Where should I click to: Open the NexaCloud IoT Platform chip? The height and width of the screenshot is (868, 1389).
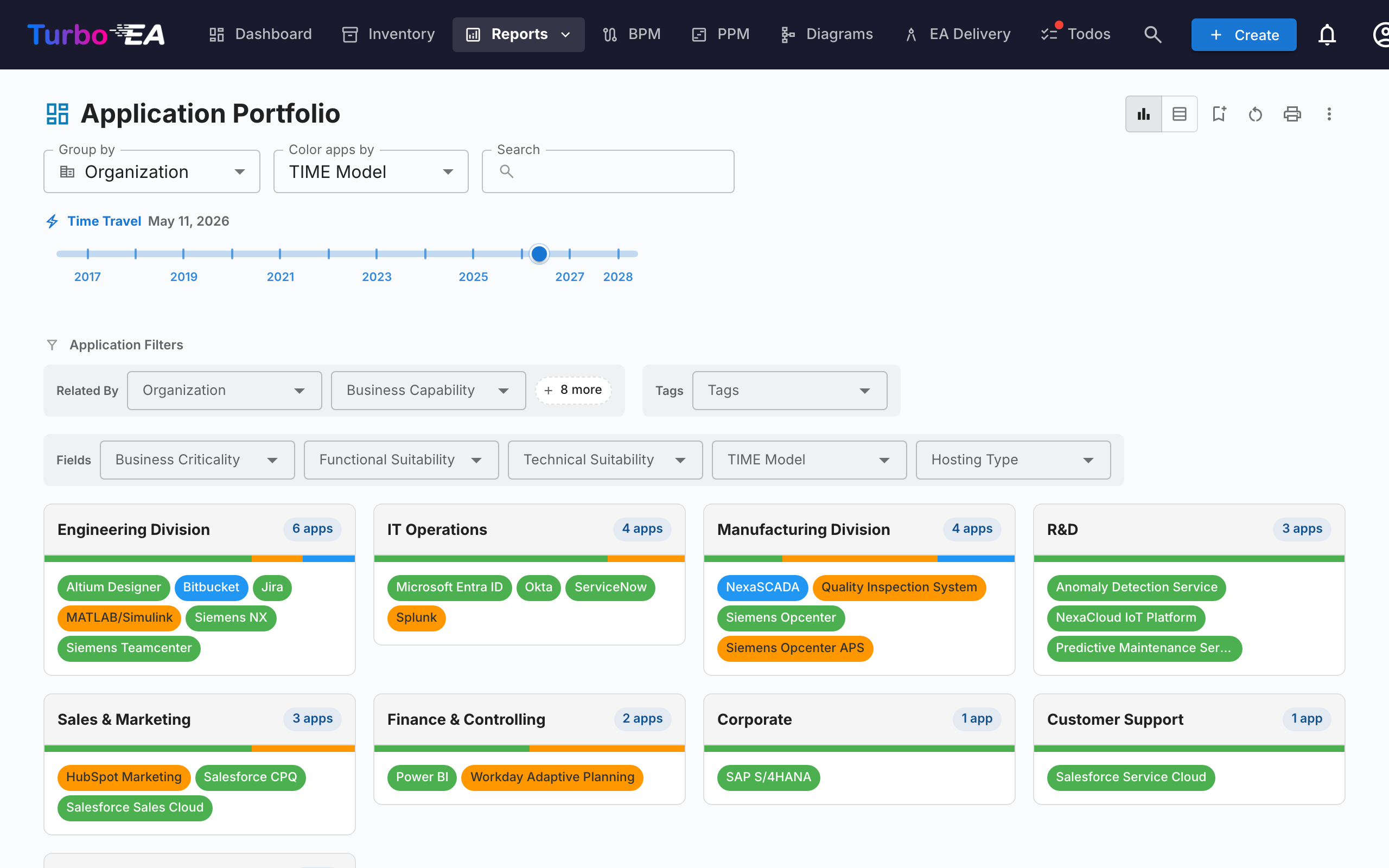click(x=1125, y=618)
